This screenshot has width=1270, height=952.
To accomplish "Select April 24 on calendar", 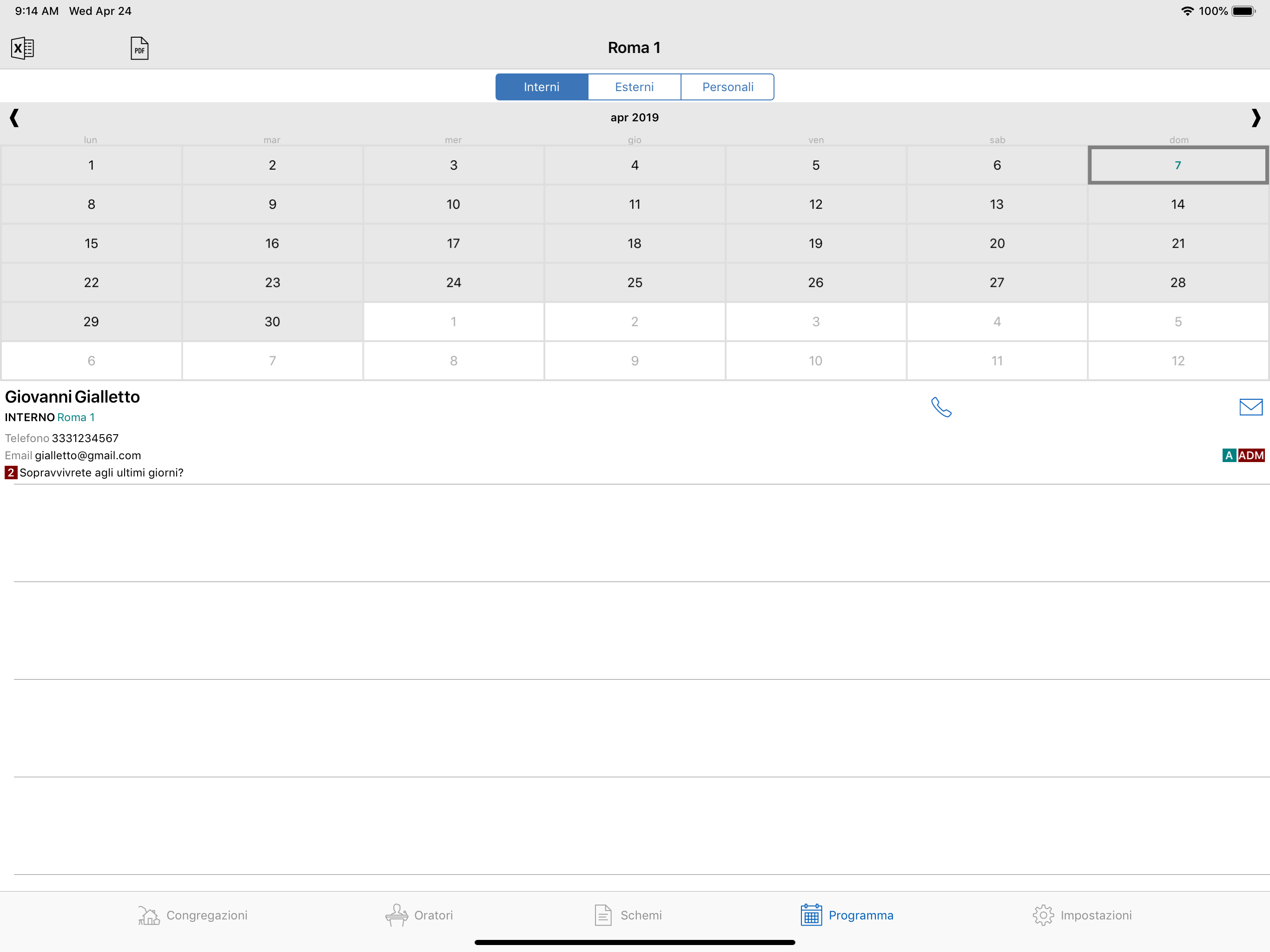I will pyautogui.click(x=454, y=283).
